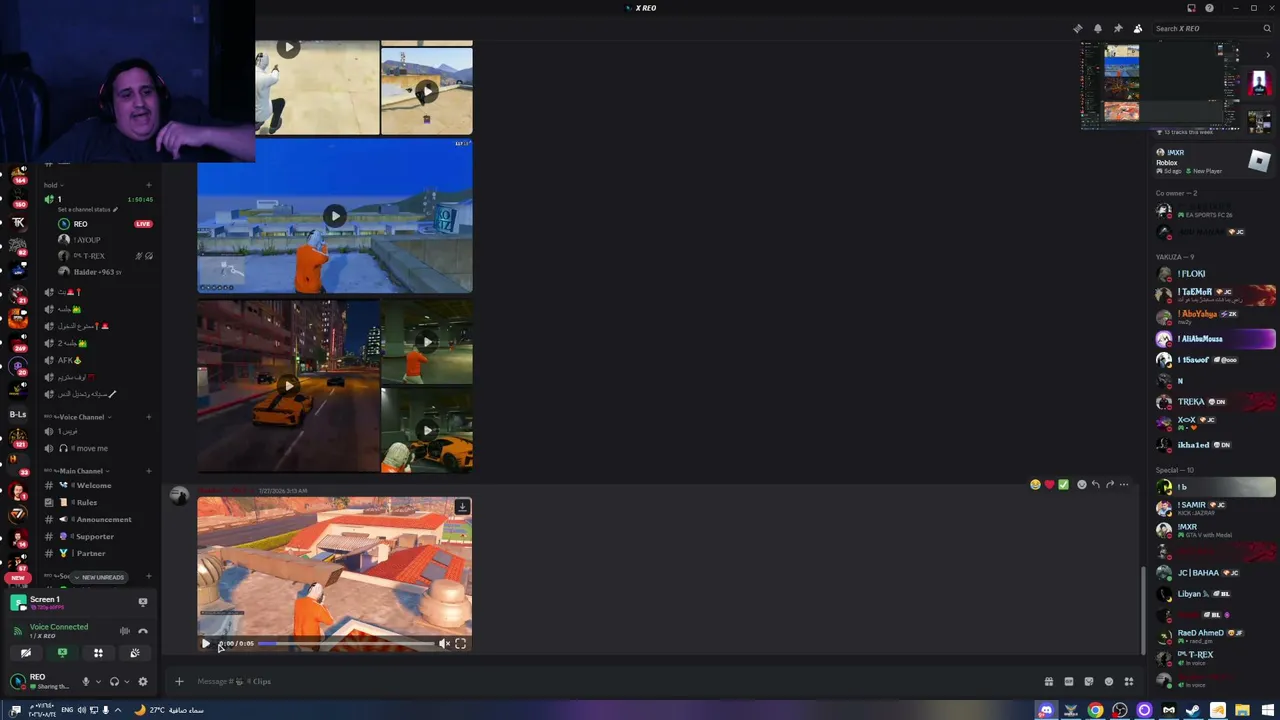
Task: Play the sandy ground video at top
Action: (288, 47)
